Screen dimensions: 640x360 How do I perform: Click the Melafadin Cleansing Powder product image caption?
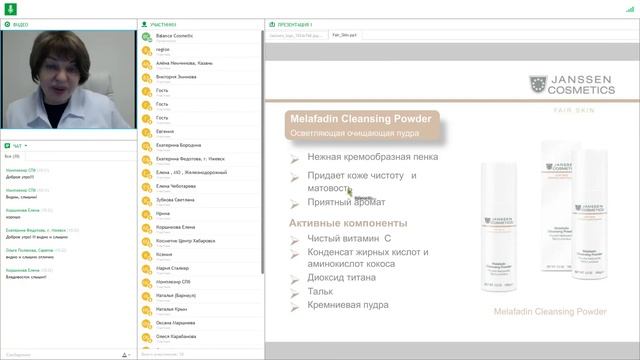pyautogui.click(x=550, y=312)
